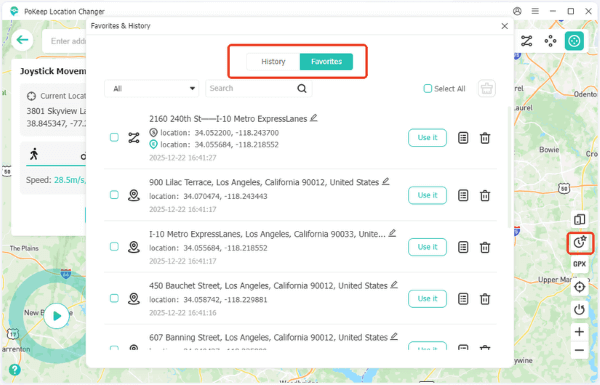Viewport: 600px width, 385px height.
Task: Edit name of 607 Banning Street entry
Action: coord(394,336)
